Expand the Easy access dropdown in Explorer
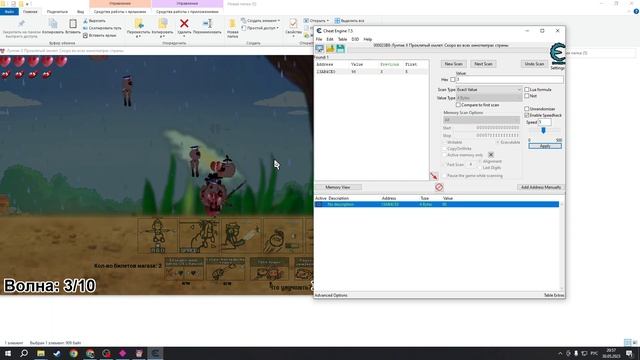640x360 pixels. coord(278,28)
